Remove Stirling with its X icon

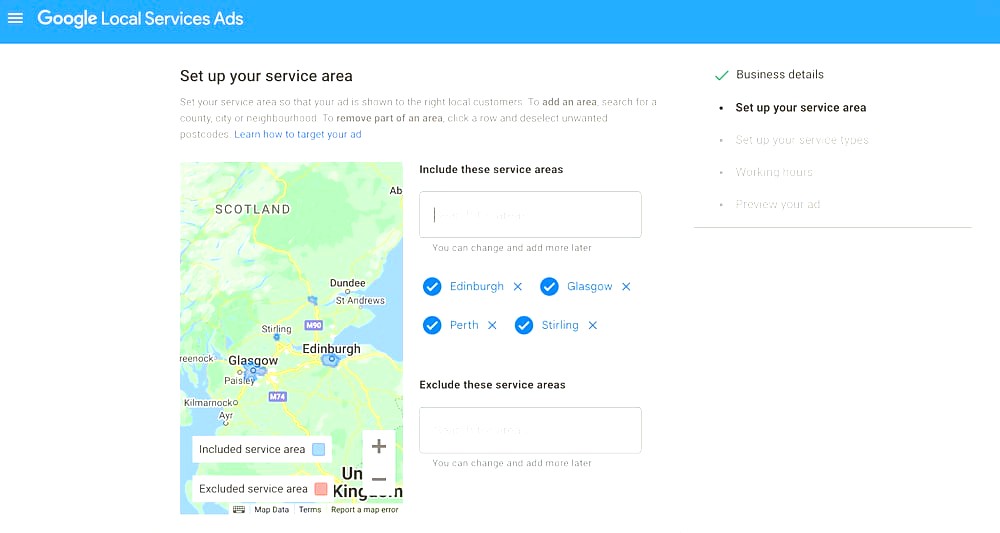[x=592, y=325]
